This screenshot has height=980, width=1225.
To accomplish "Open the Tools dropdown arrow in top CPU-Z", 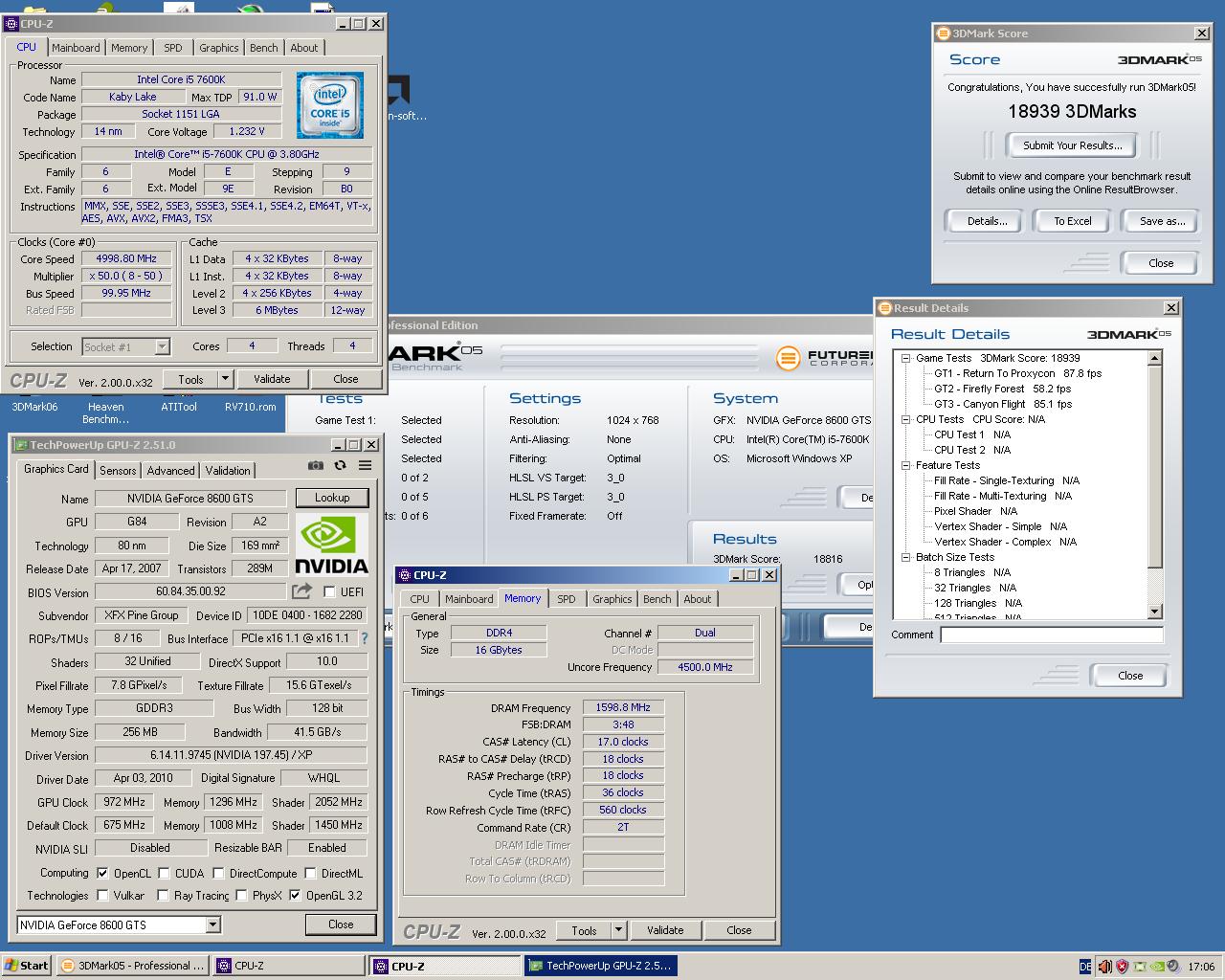I will pyautogui.click(x=225, y=379).
